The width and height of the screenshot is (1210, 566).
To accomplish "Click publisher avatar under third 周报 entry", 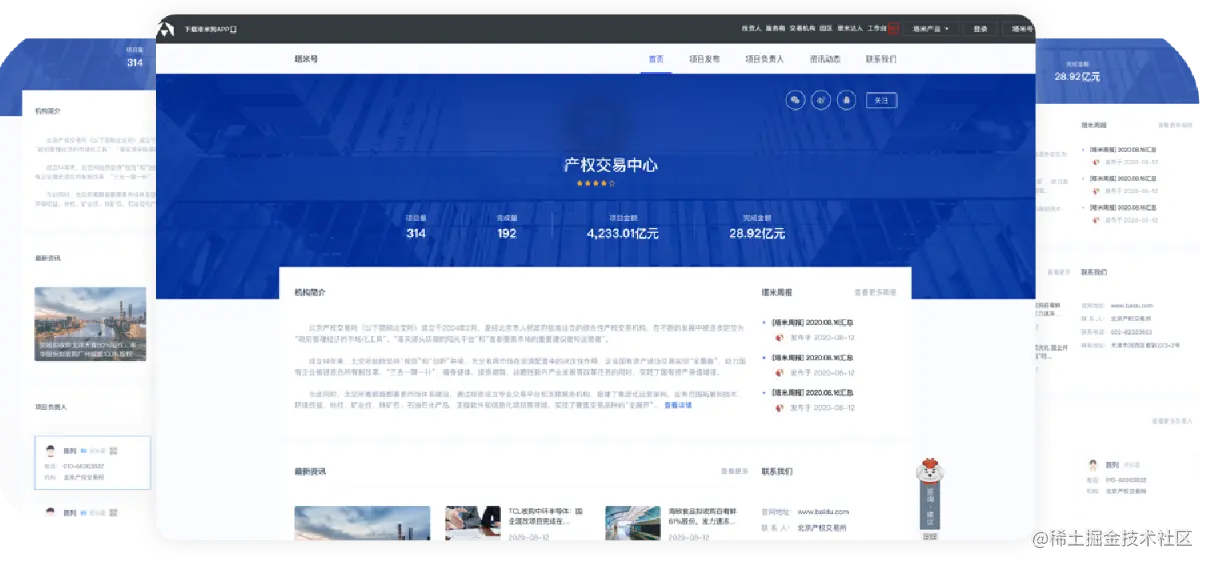I will pyautogui.click(x=780, y=407).
